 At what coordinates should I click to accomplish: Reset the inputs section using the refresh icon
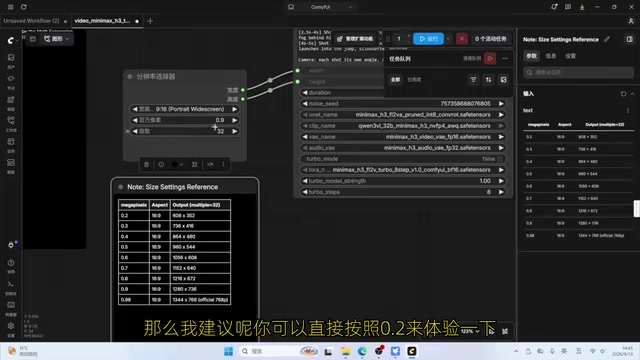[x=623, y=94]
